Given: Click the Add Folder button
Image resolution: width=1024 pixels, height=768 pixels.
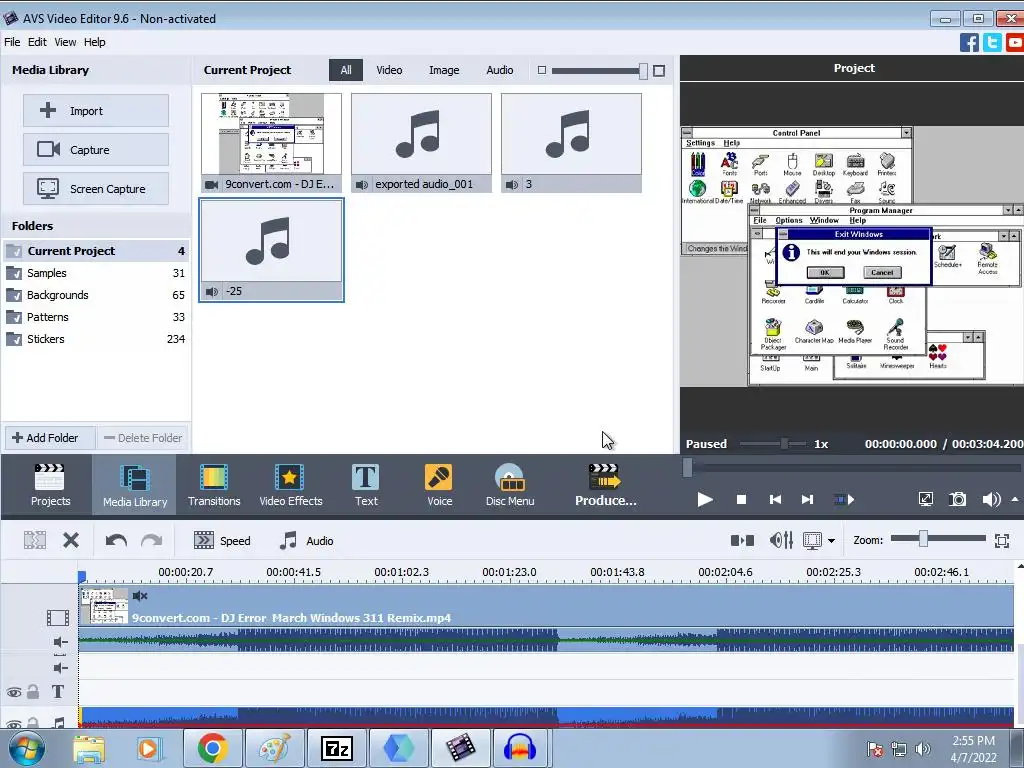Looking at the screenshot, I should coord(50,438).
